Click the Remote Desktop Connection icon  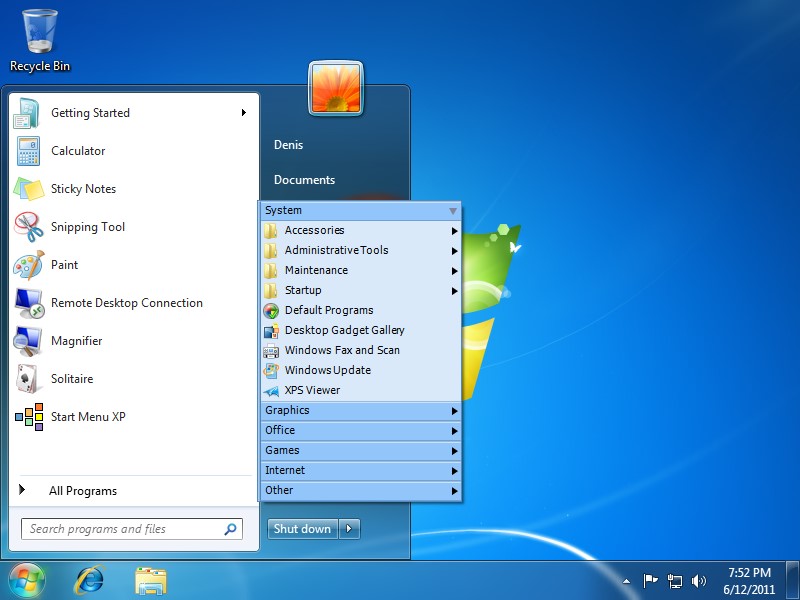coord(29,303)
